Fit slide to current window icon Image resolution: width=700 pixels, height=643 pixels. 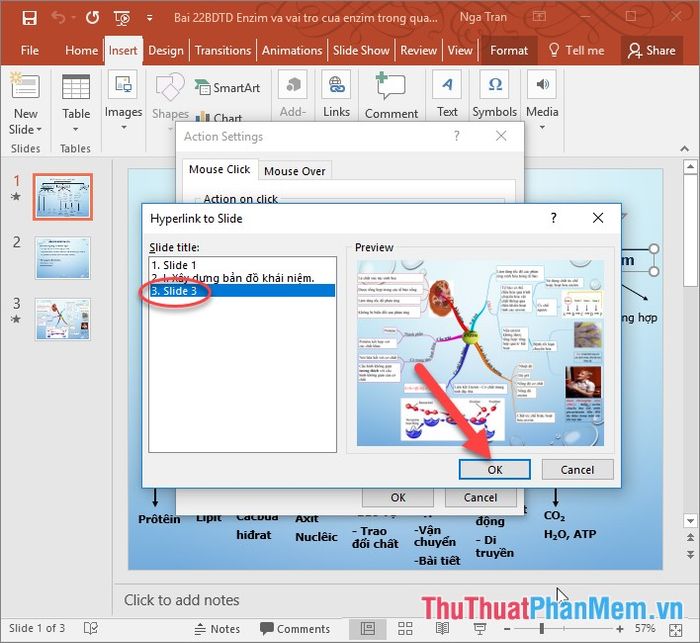click(675, 630)
